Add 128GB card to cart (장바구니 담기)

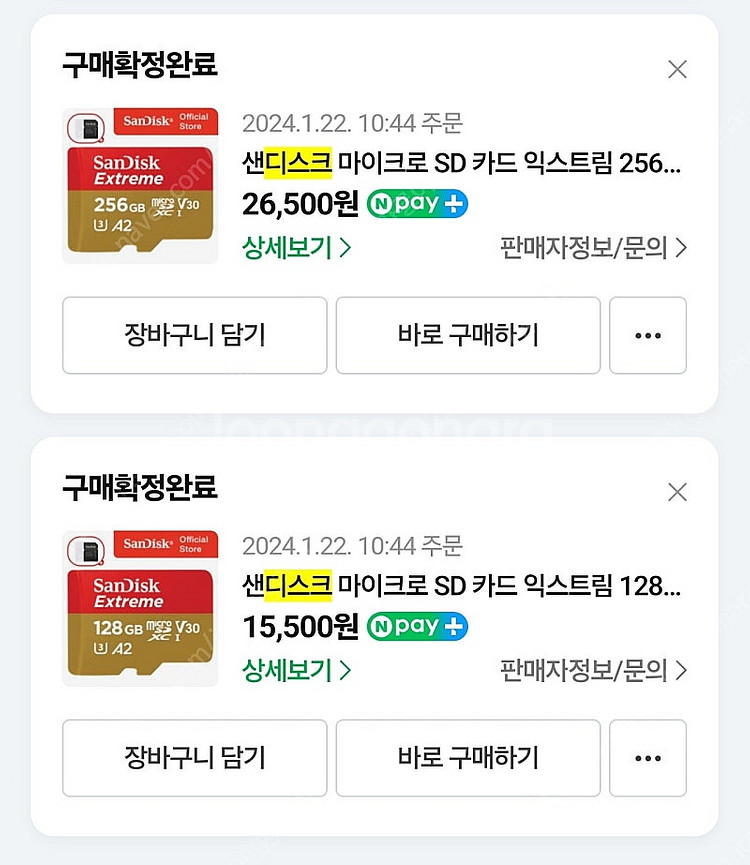pos(195,758)
